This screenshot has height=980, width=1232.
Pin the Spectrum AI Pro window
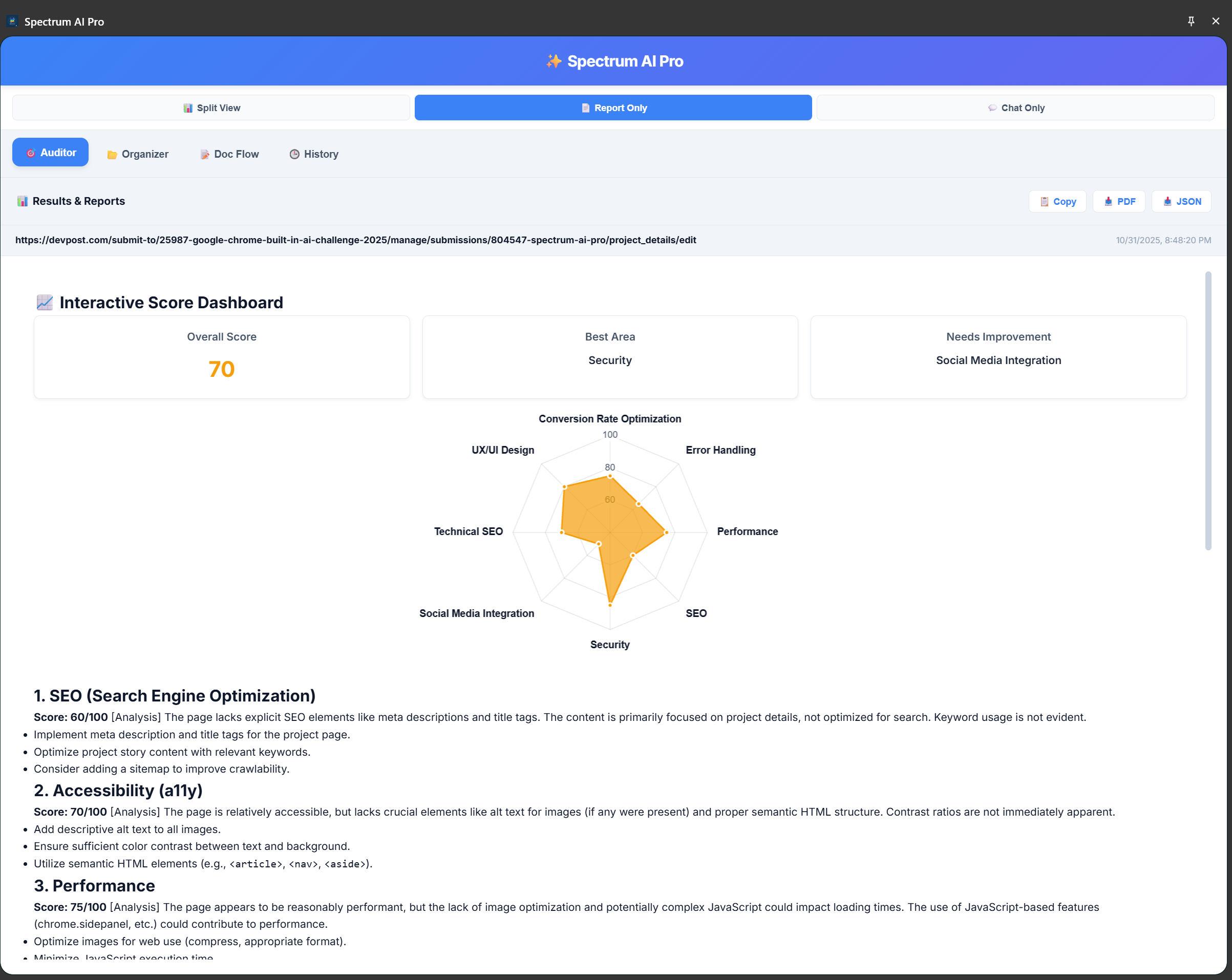1191,21
